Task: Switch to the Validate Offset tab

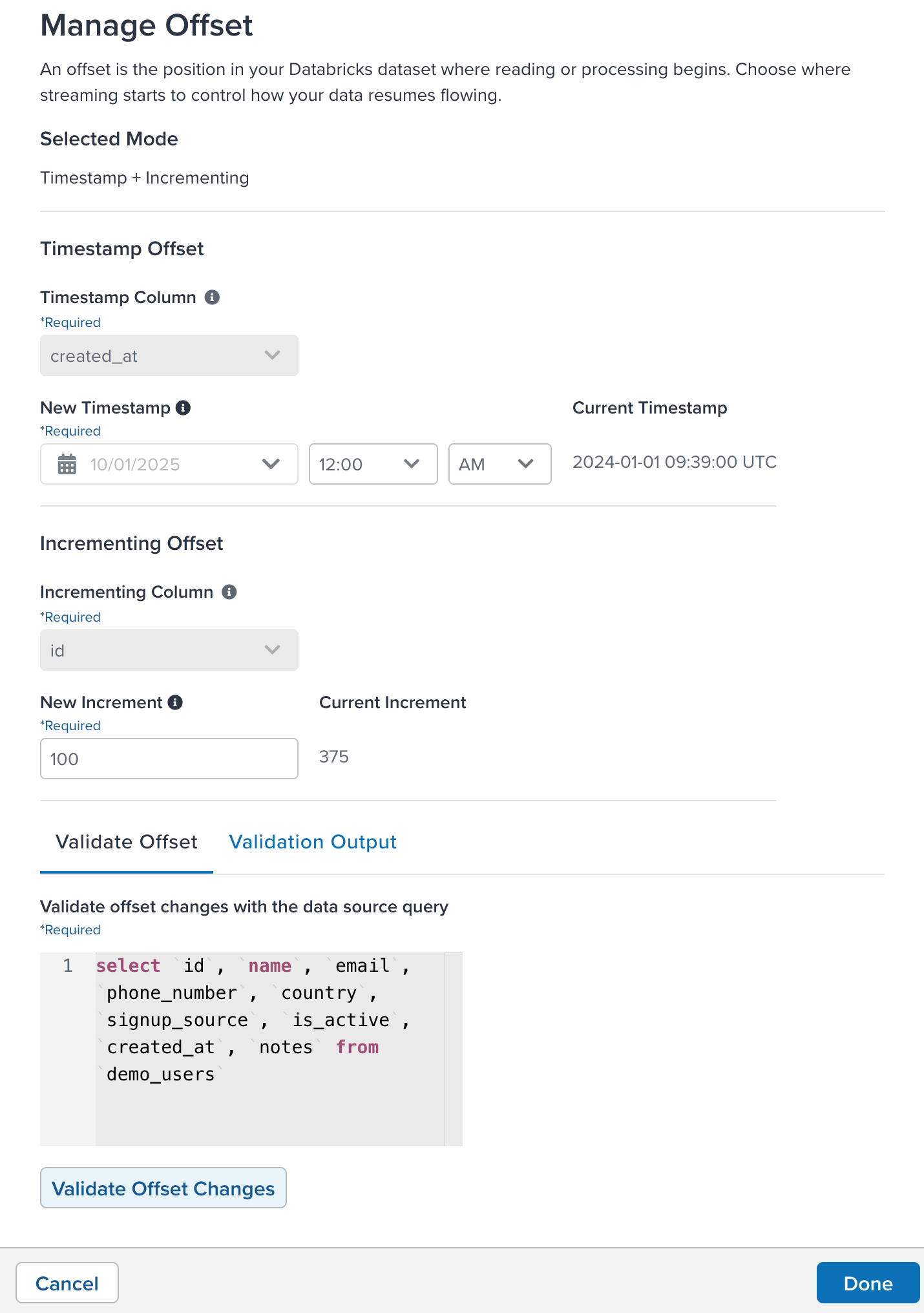Action: coord(127,842)
